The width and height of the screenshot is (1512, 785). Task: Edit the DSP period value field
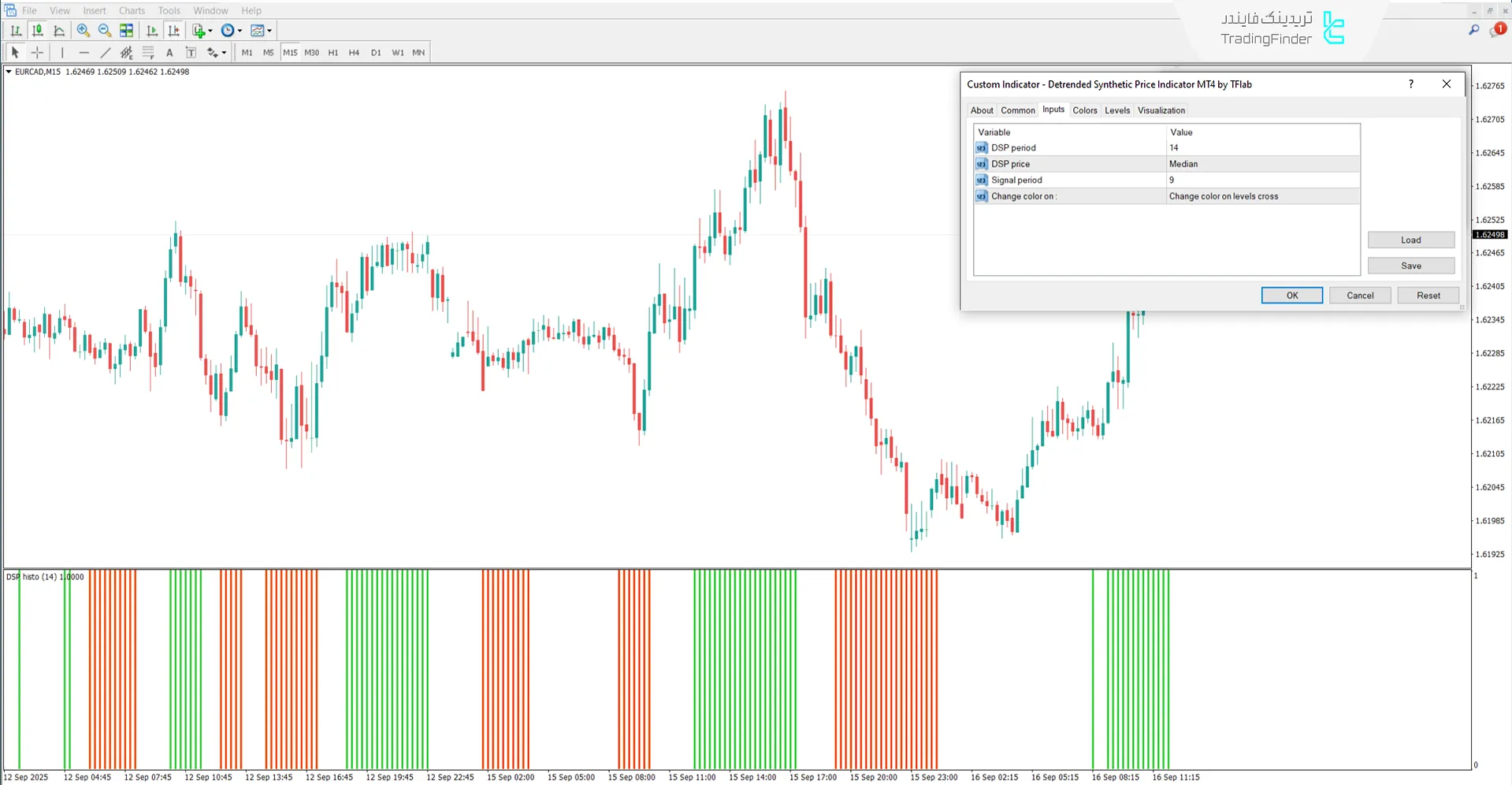point(1261,147)
